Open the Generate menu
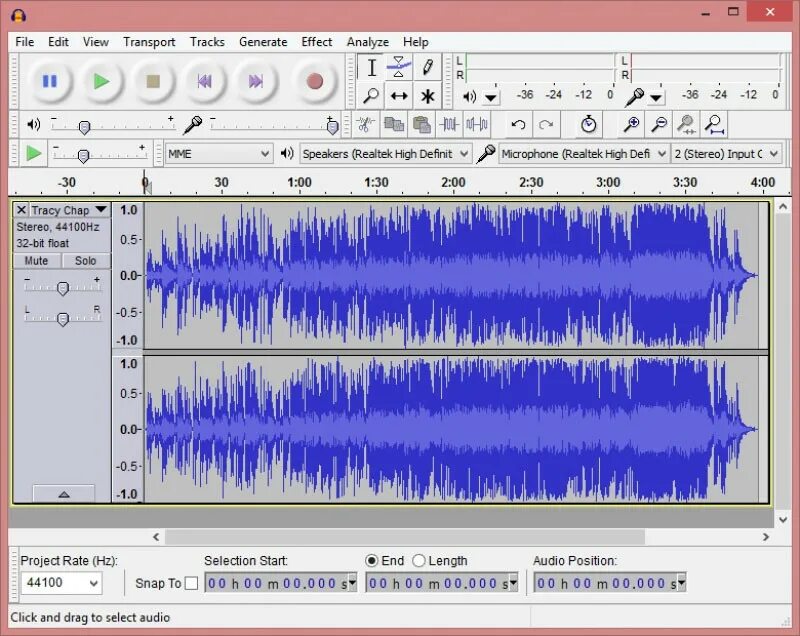The image size is (800, 636). click(x=263, y=42)
